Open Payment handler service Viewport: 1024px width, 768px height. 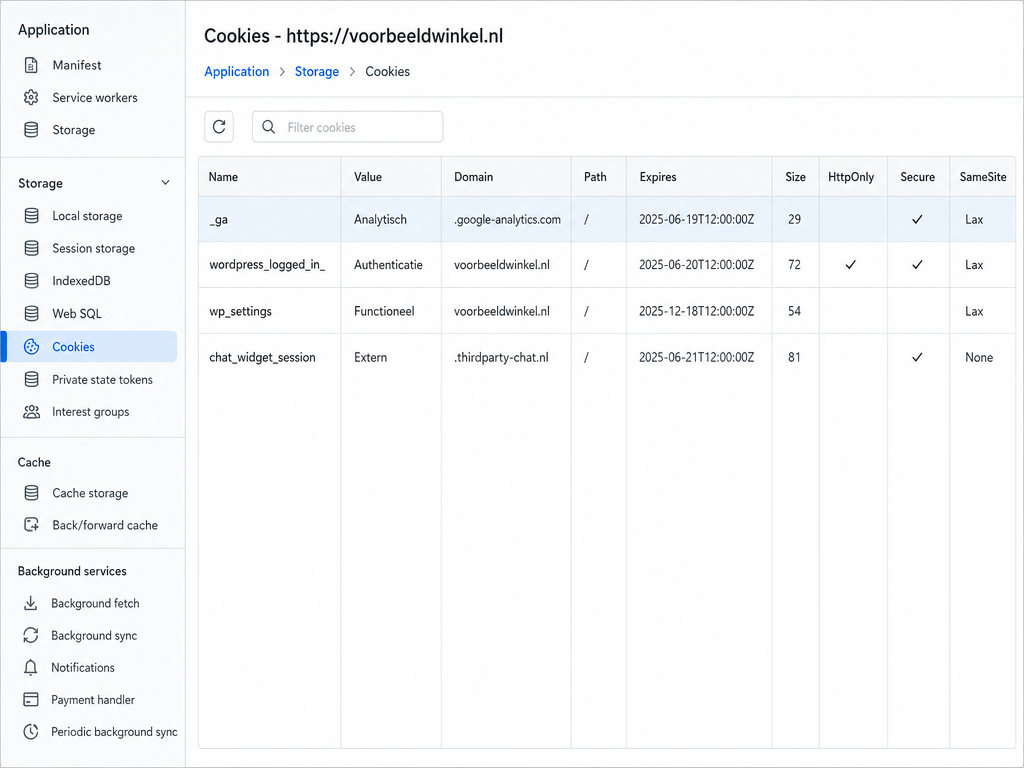click(x=93, y=699)
